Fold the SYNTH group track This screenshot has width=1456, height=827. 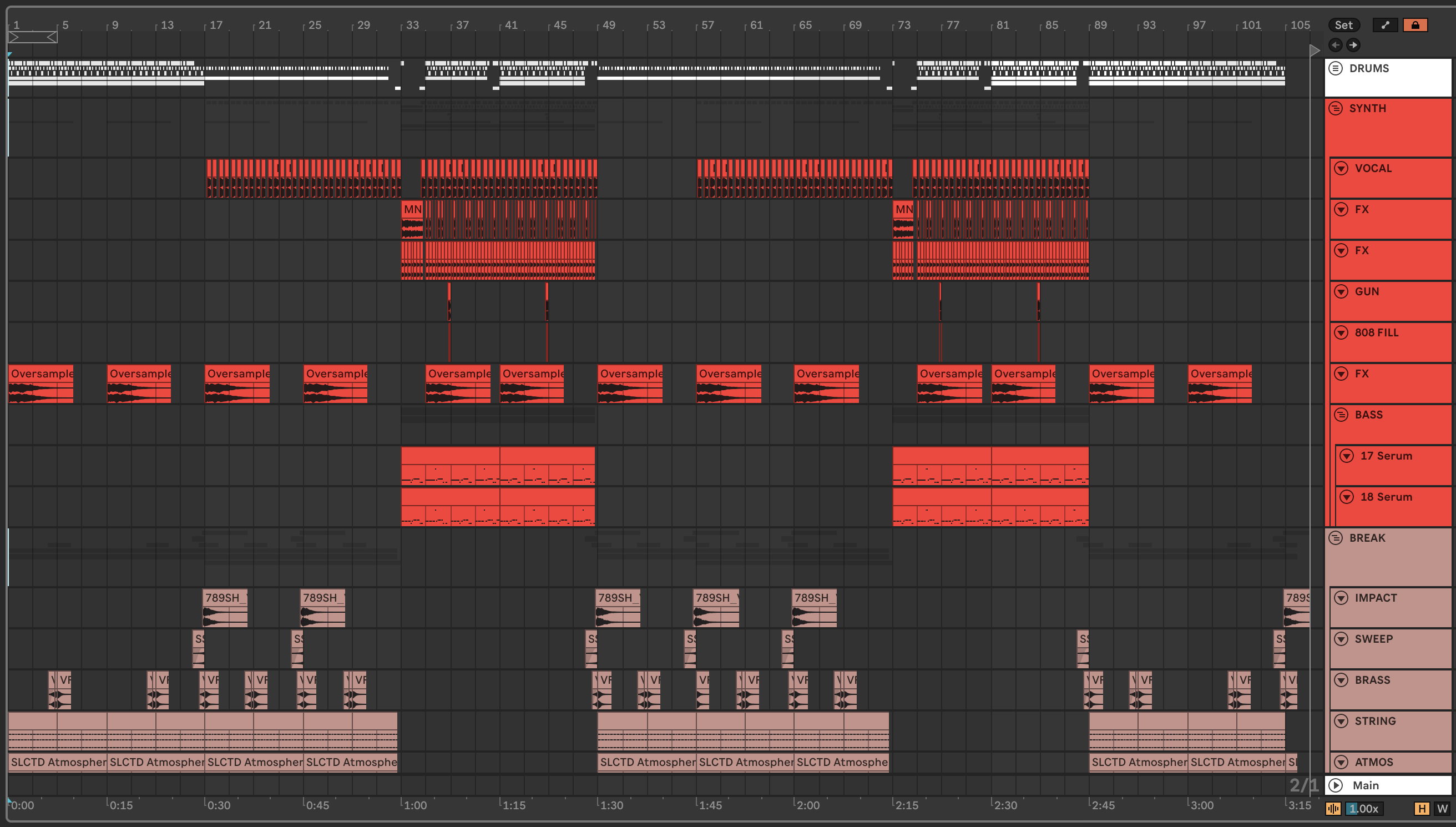coord(1336,108)
